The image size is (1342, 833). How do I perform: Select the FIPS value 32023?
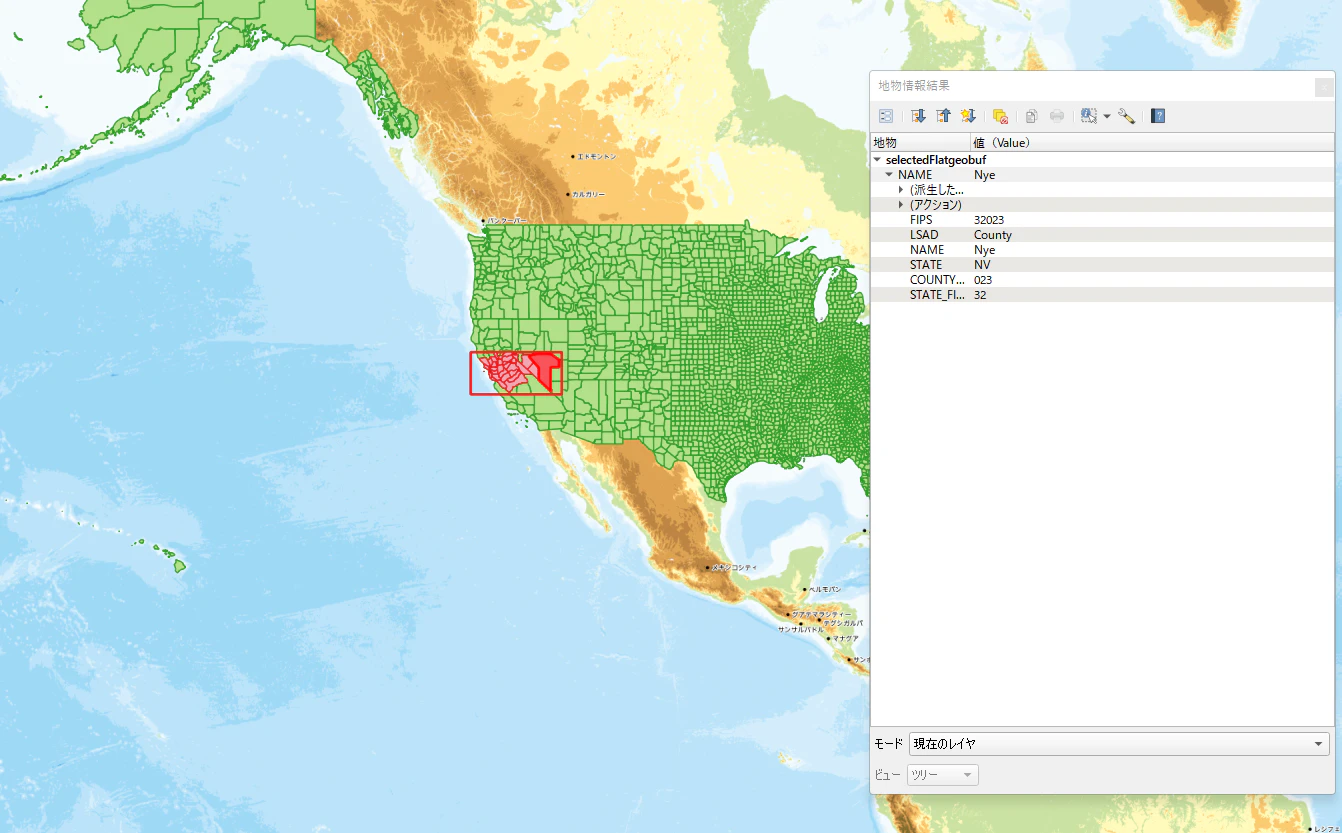[989, 220]
